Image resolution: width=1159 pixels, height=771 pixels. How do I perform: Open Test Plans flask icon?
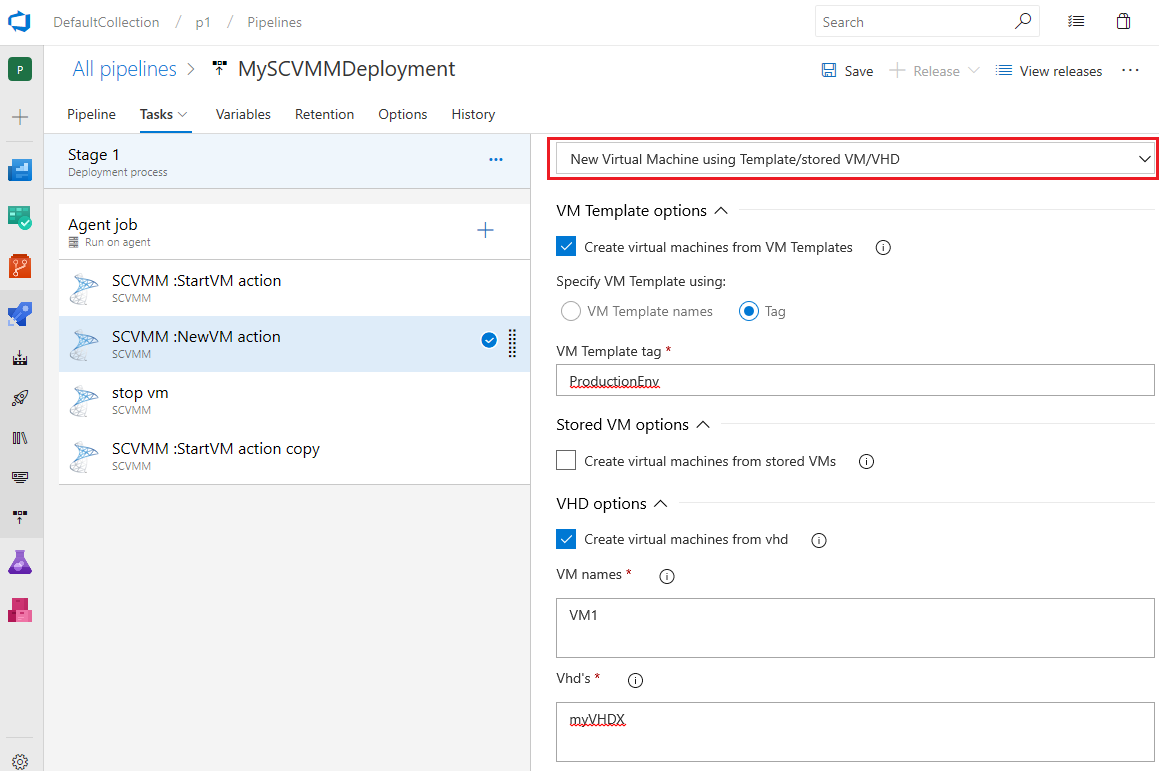pos(20,561)
